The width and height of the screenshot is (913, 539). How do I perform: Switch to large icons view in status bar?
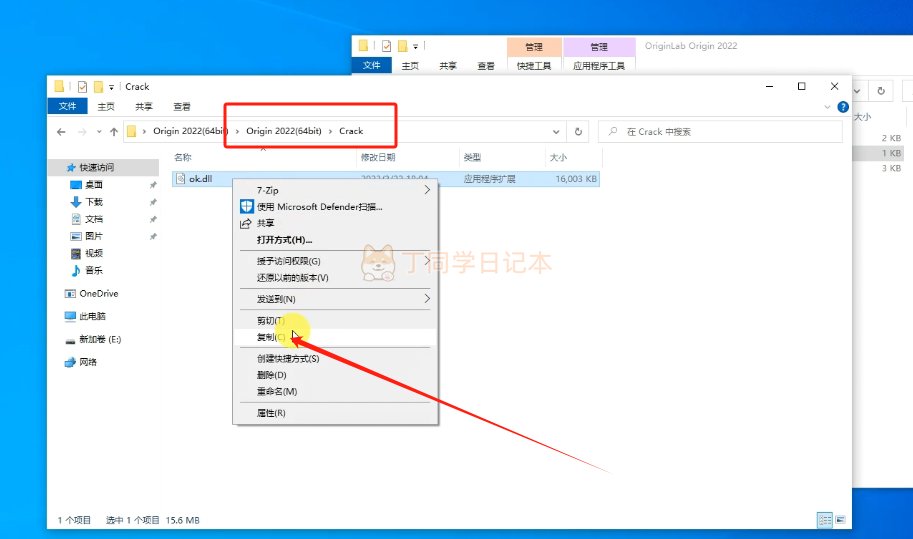[840, 520]
